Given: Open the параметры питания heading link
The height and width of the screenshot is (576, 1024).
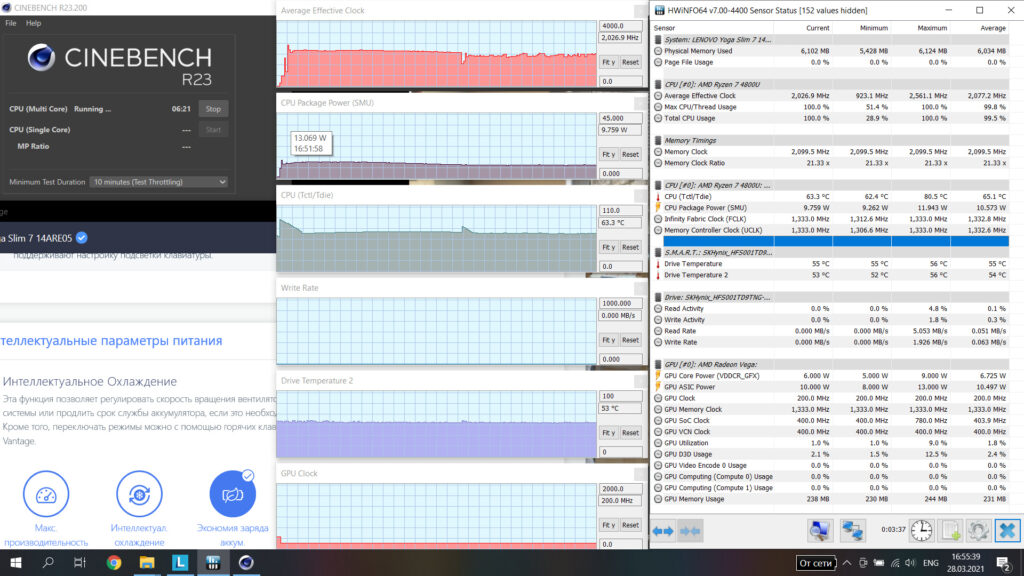Looking at the screenshot, I should click(x=111, y=341).
